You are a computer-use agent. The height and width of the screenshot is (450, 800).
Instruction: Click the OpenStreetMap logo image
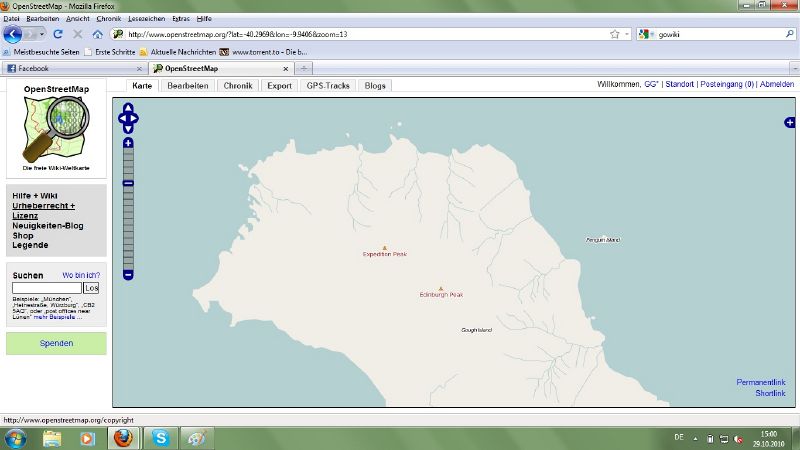(56, 129)
